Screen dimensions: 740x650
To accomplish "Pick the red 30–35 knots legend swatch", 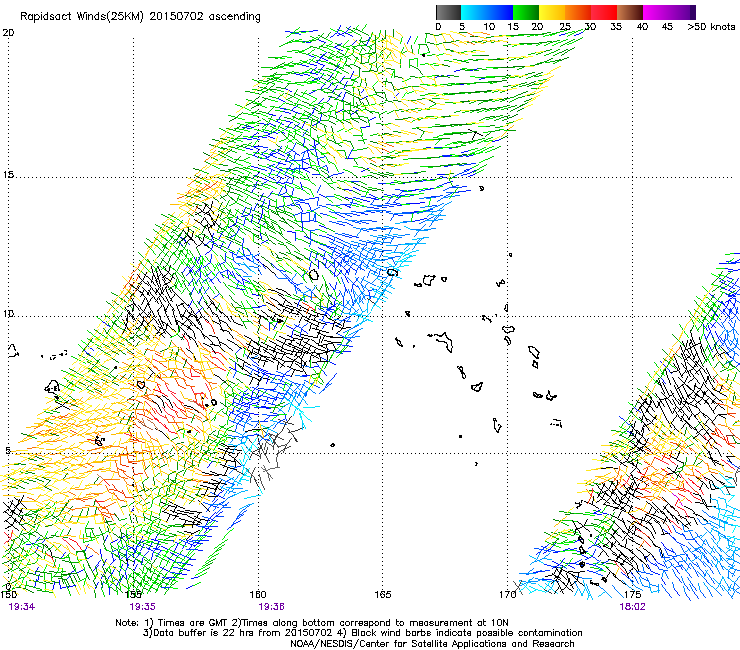I will [604, 12].
